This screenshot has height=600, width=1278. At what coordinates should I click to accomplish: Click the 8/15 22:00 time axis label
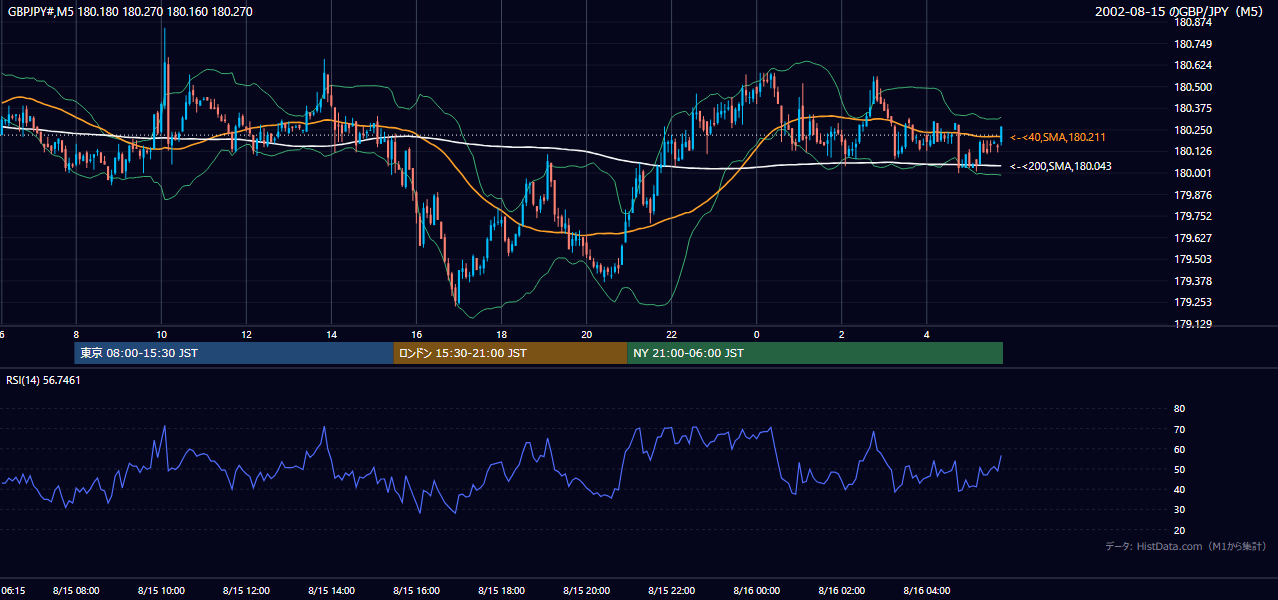pyautogui.click(x=672, y=591)
